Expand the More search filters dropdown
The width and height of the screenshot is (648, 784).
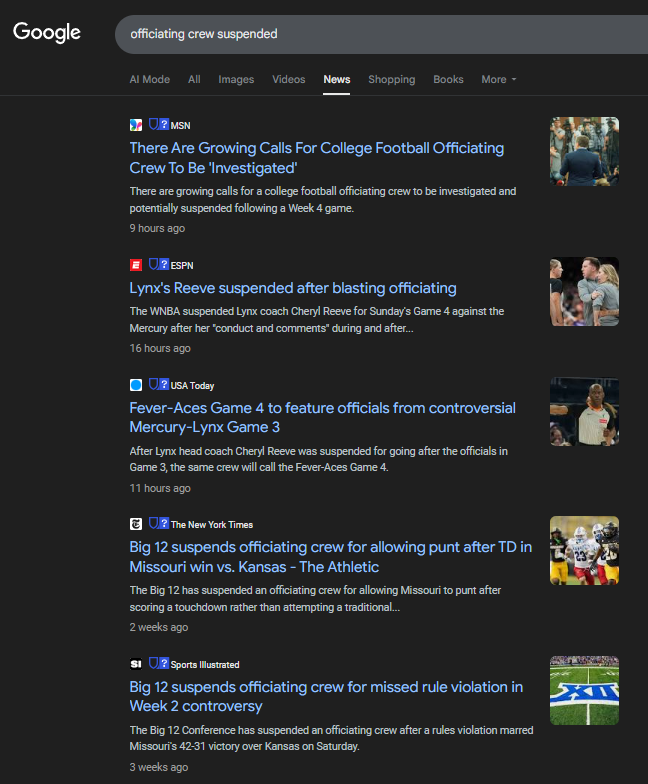(x=498, y=80)
